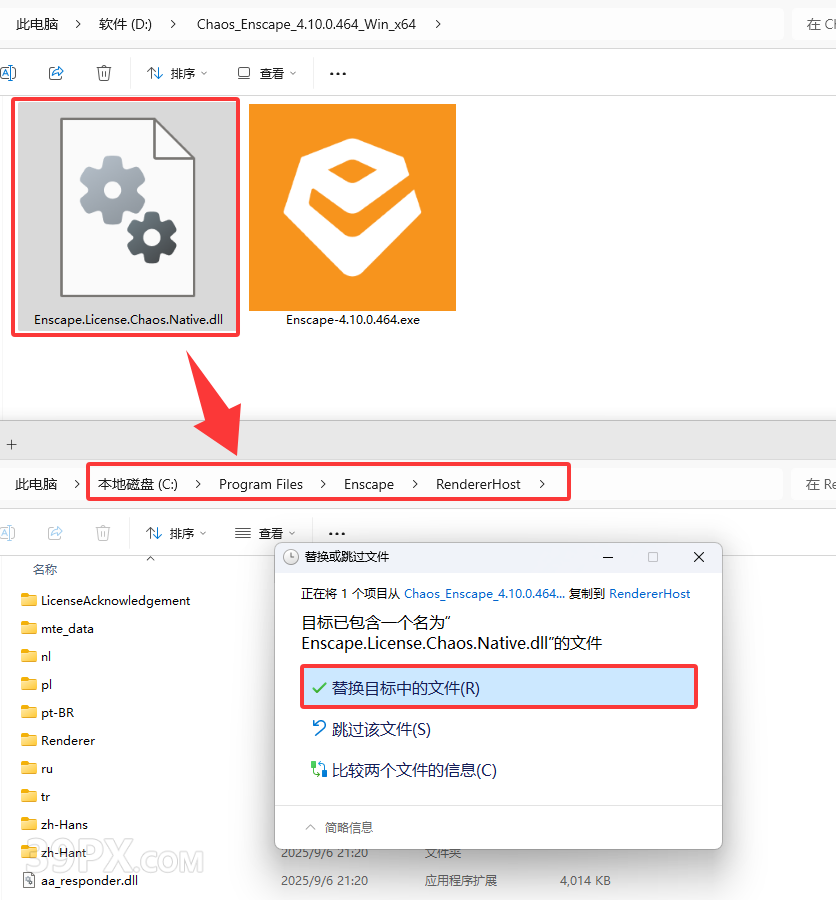Choose 比较两个文件的信息(C) option

(x=413, y=770)
